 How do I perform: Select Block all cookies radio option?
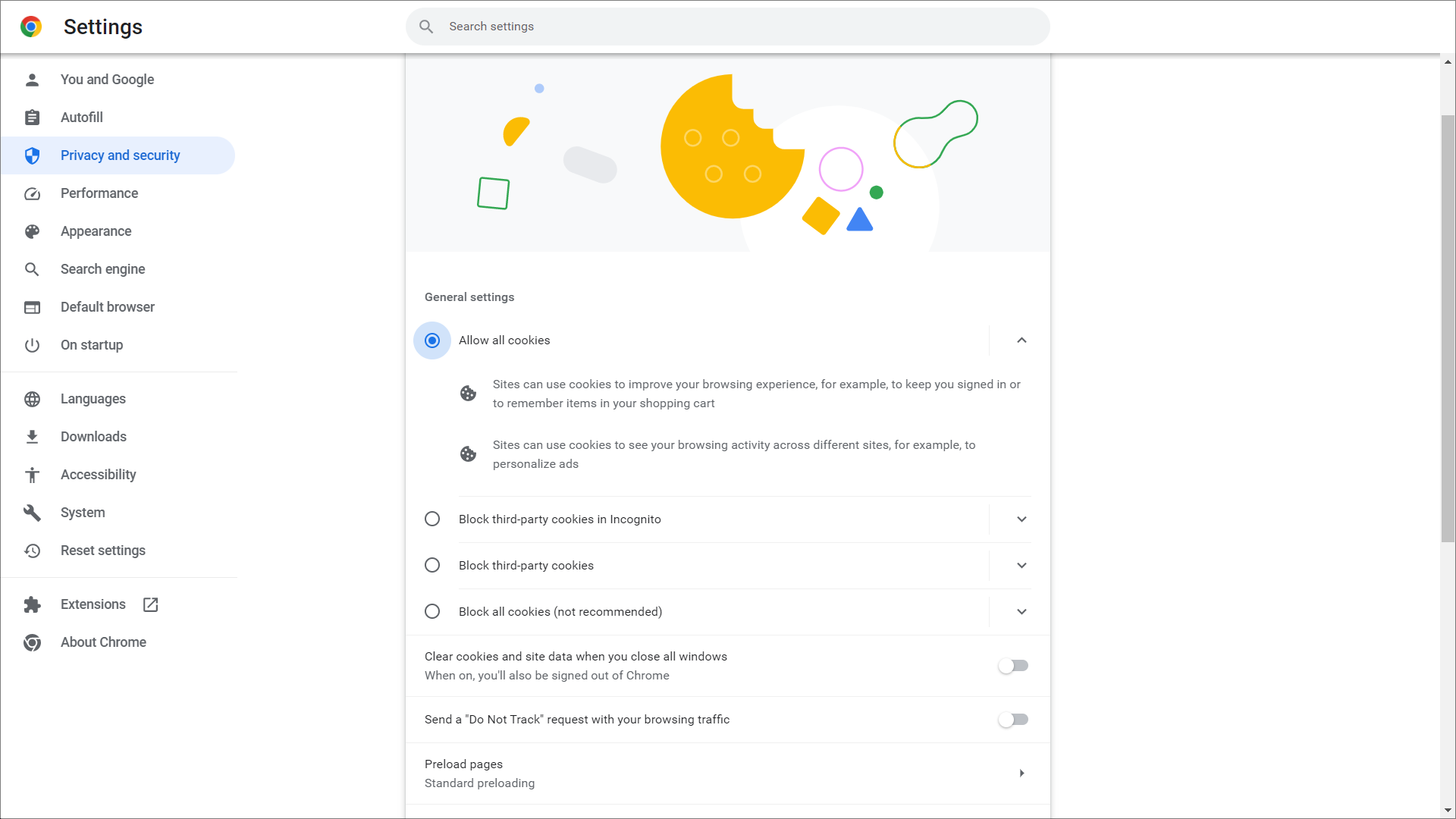tap(432, 612)
